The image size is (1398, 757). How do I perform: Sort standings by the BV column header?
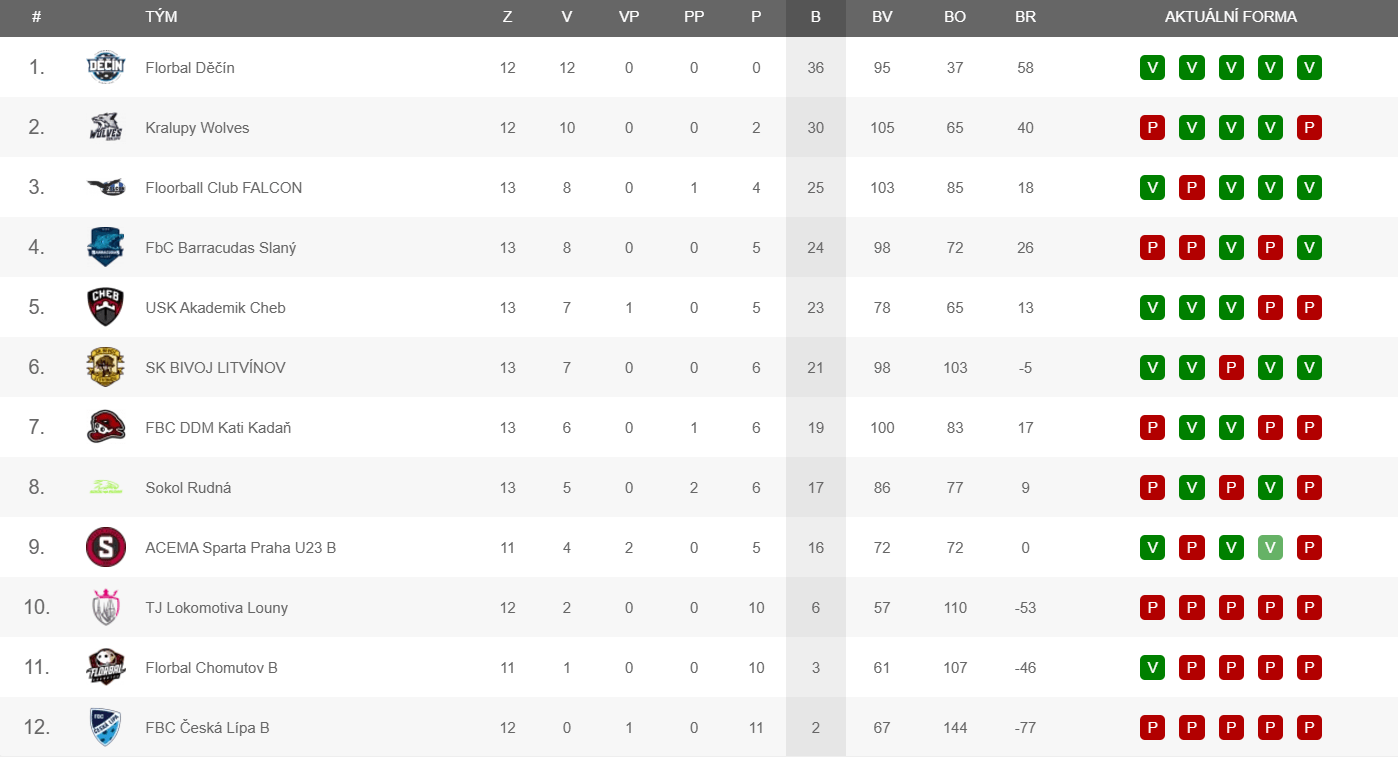coord(882,17)
